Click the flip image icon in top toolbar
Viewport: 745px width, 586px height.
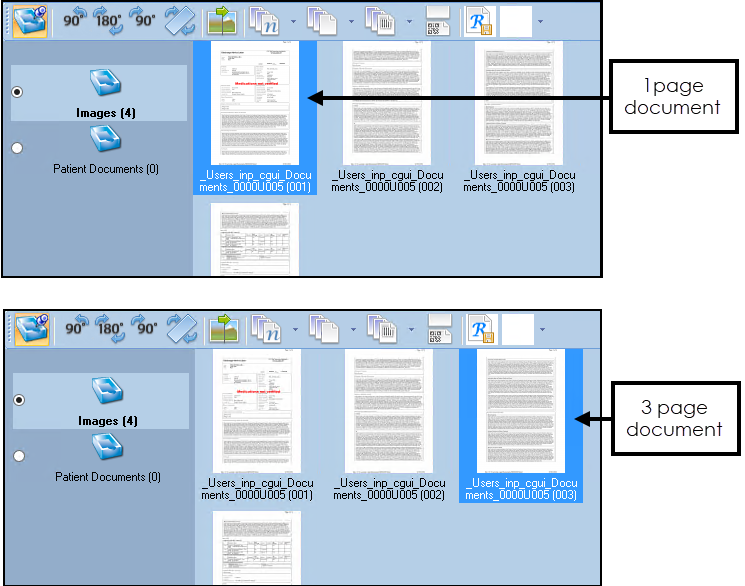[181, 20]
